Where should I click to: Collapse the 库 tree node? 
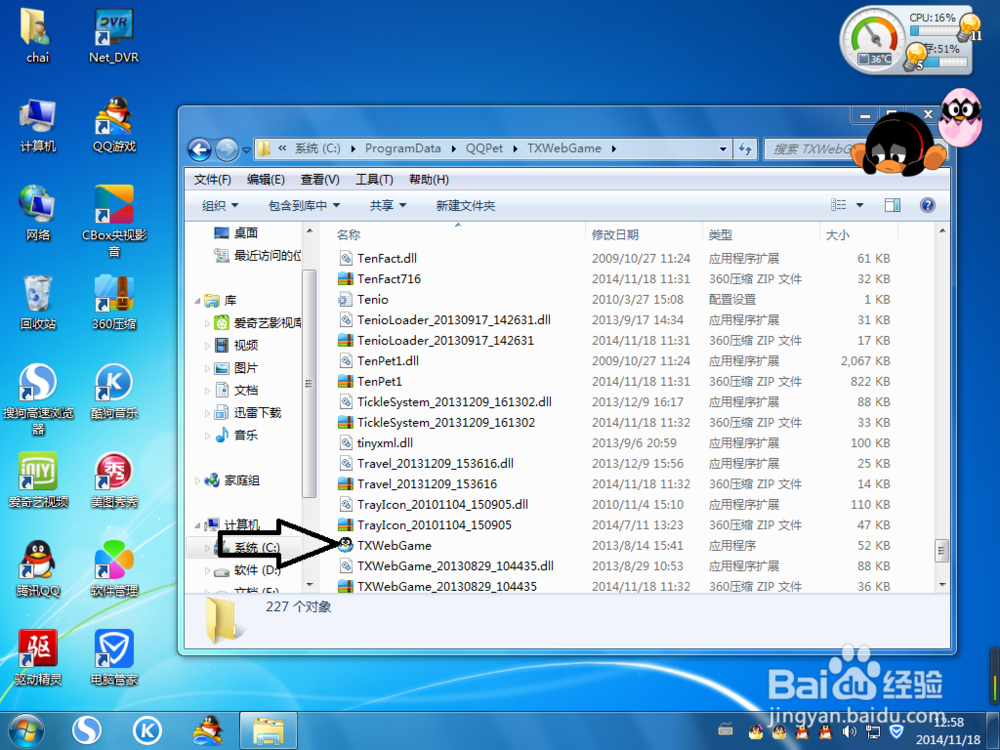tap(198, 300)
